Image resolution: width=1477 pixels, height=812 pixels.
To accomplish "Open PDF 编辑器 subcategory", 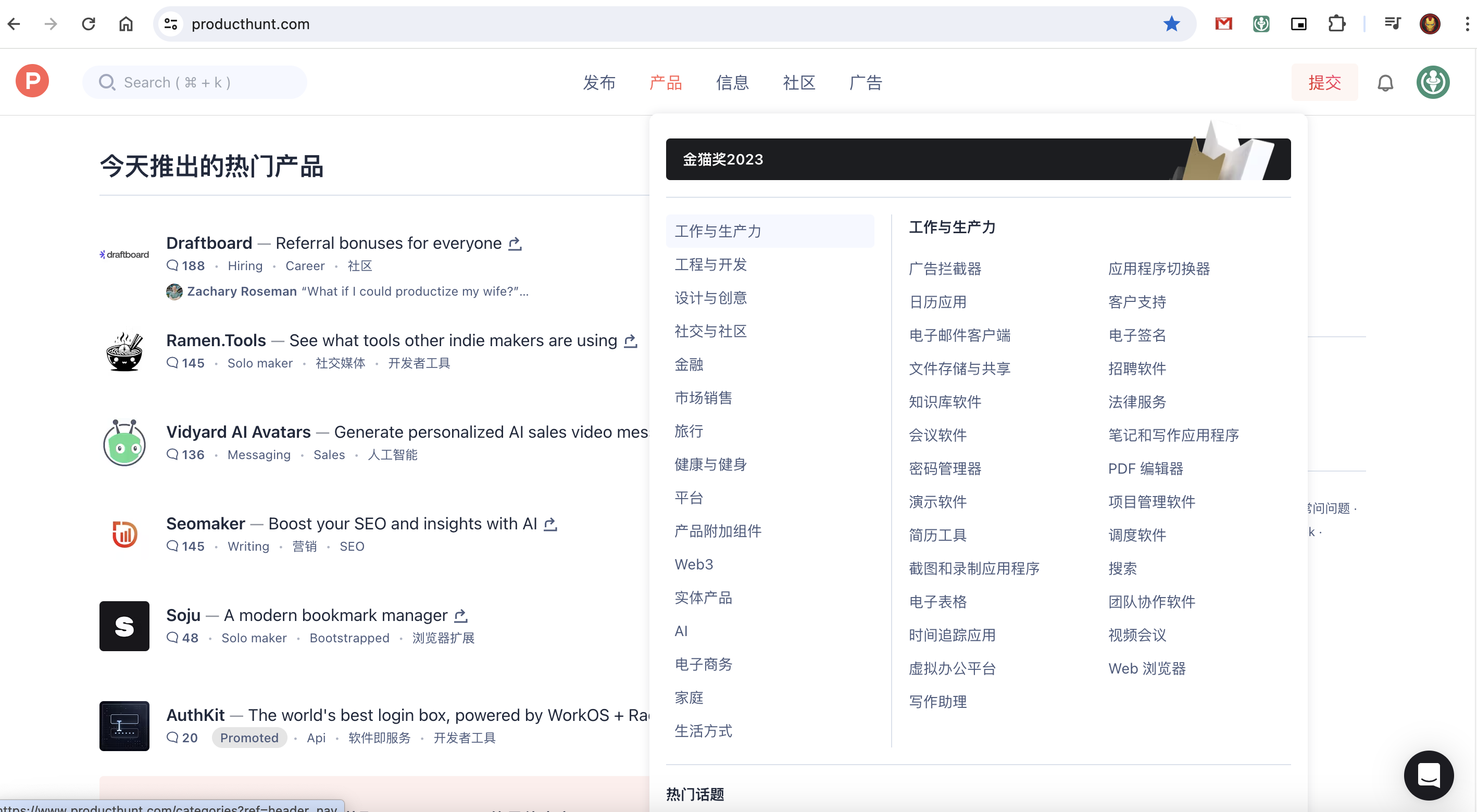I will (x=1146, y=468).
